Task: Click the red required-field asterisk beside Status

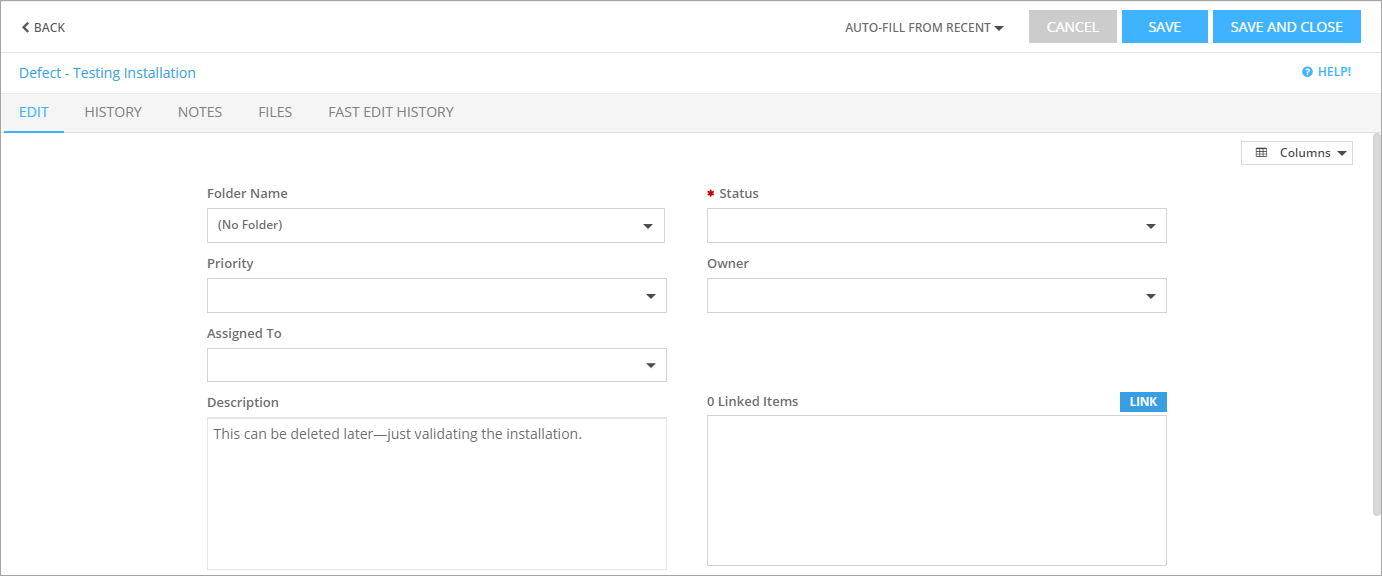Action: pos(711,193)
